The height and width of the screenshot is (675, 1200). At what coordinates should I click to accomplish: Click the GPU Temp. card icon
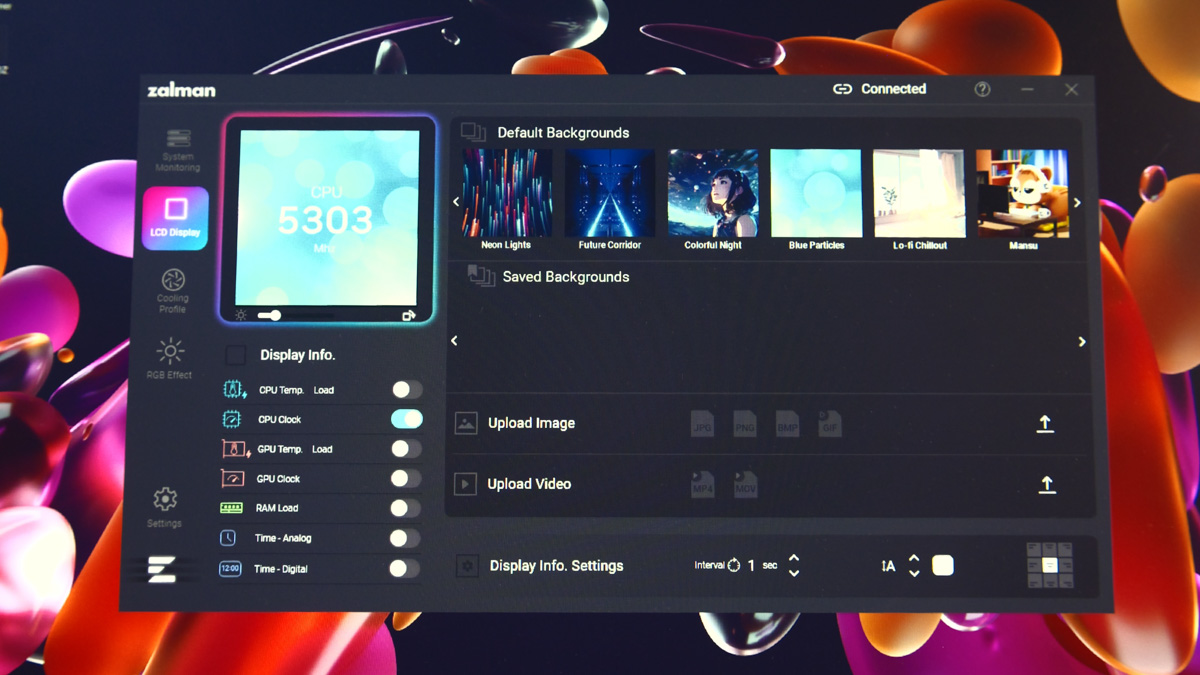234,449
